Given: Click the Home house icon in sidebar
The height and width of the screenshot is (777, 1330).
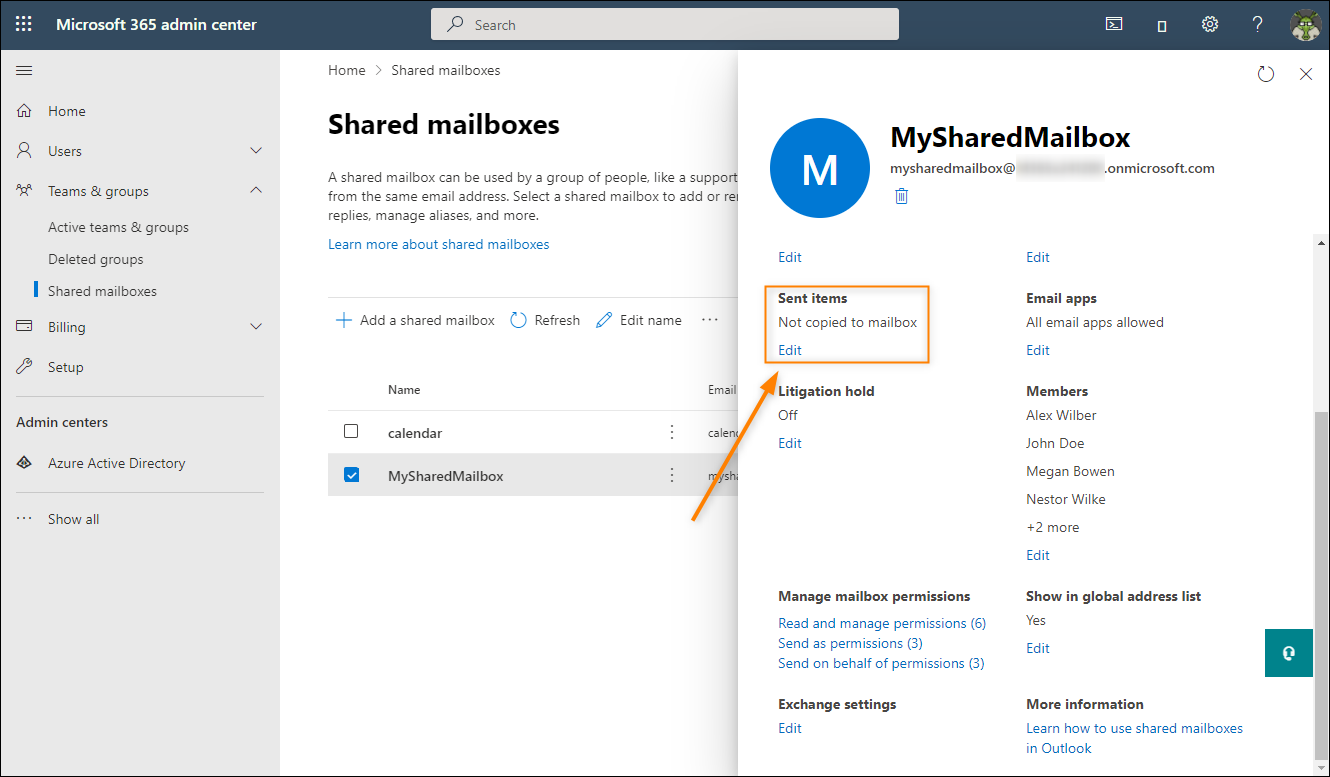Looking at the screenshot, I should click(25, 111).
